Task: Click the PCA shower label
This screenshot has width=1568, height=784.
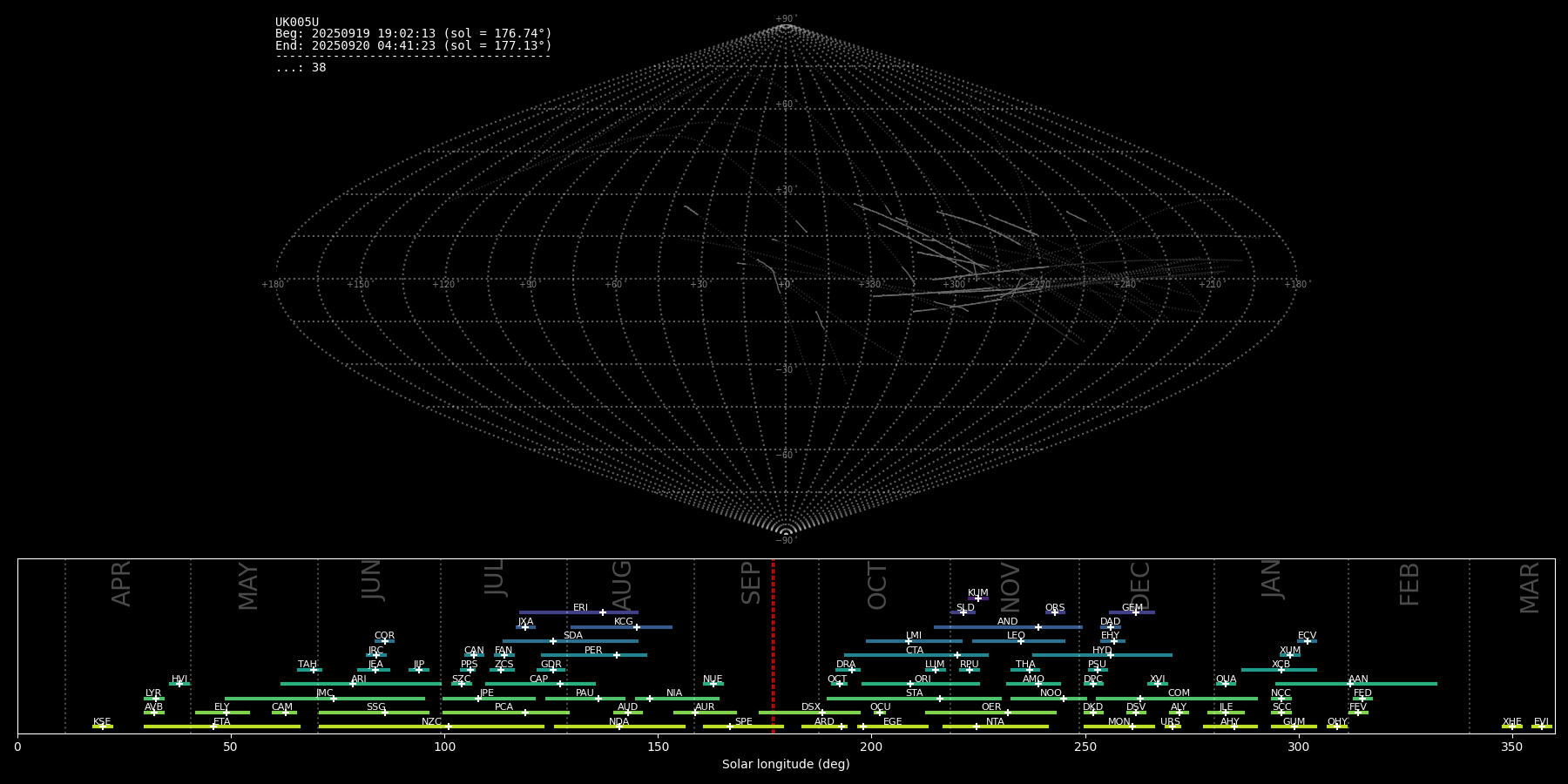Action: [x=504, y=707]
